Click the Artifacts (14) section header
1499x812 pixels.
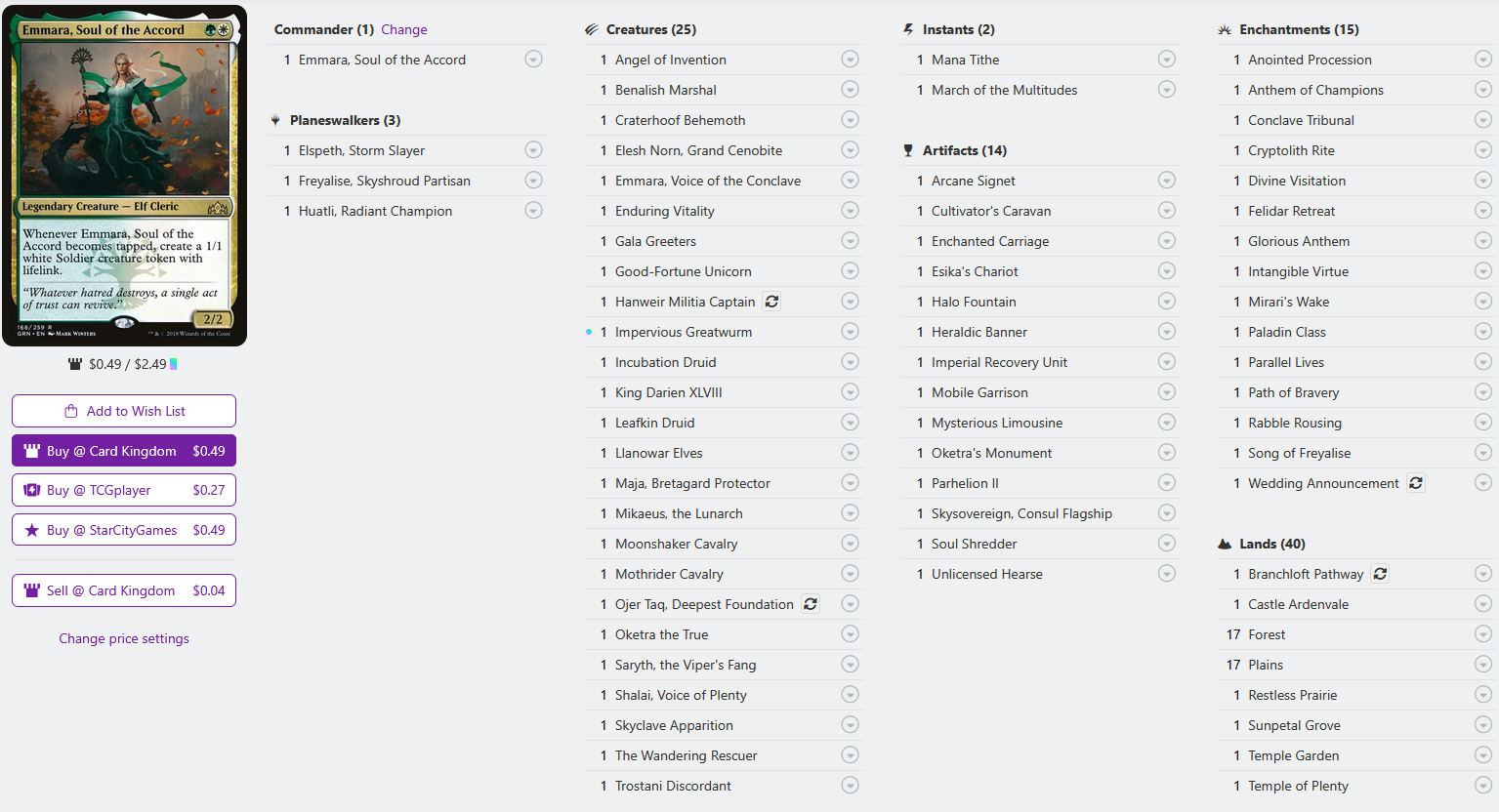coord(965,150)
